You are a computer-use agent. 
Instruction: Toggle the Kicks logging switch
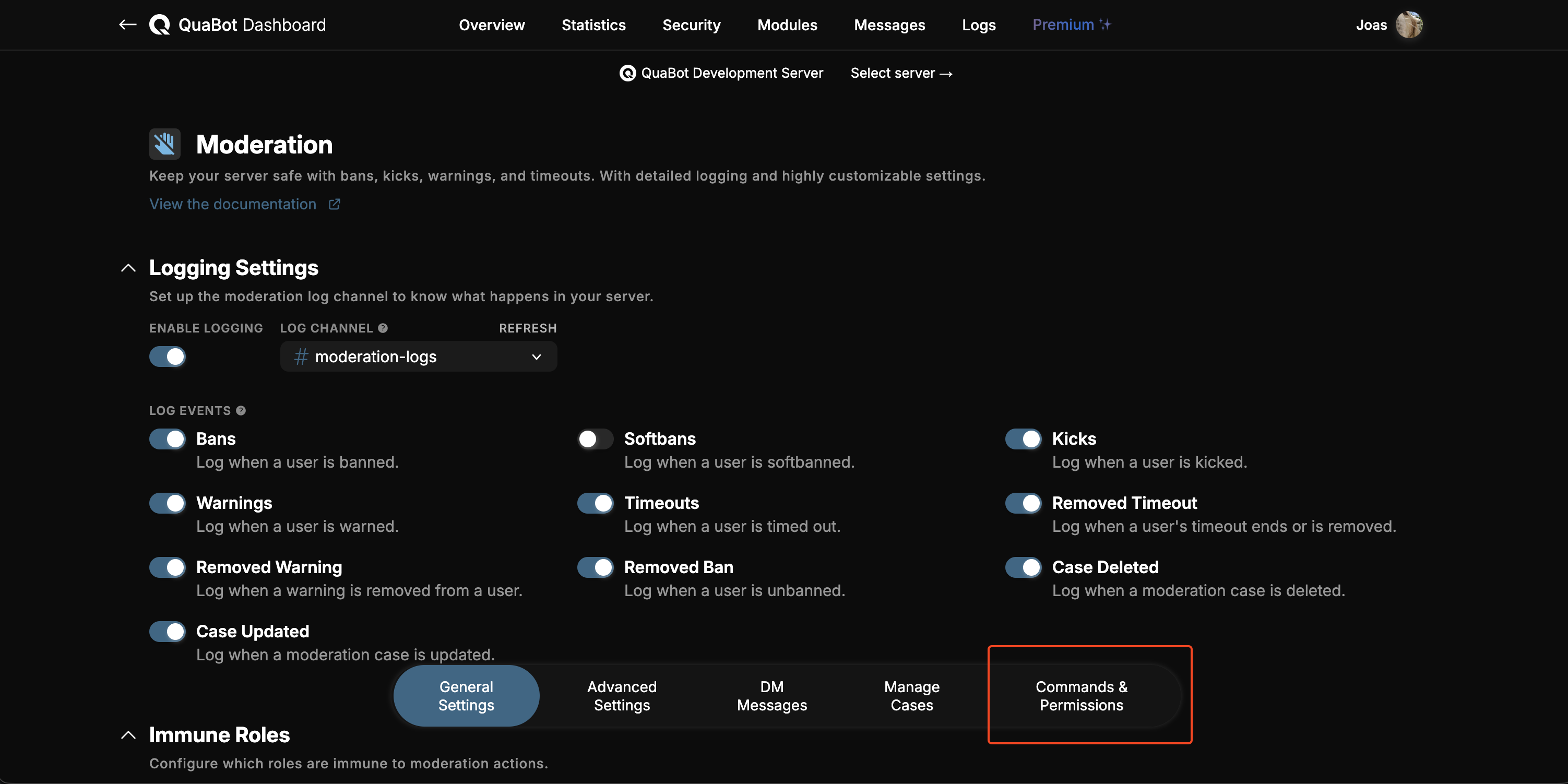click(x=1024, y=439)
